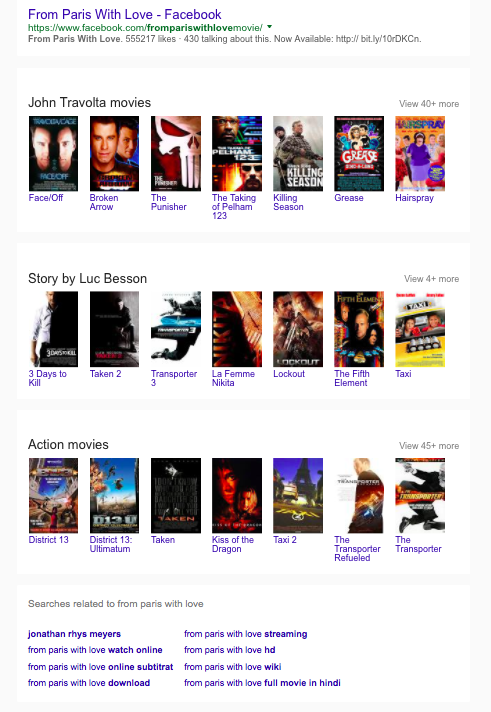Expand View 4+ more Luc Besson stories
This screenshot has width=491, height=712.
(431, 279)
